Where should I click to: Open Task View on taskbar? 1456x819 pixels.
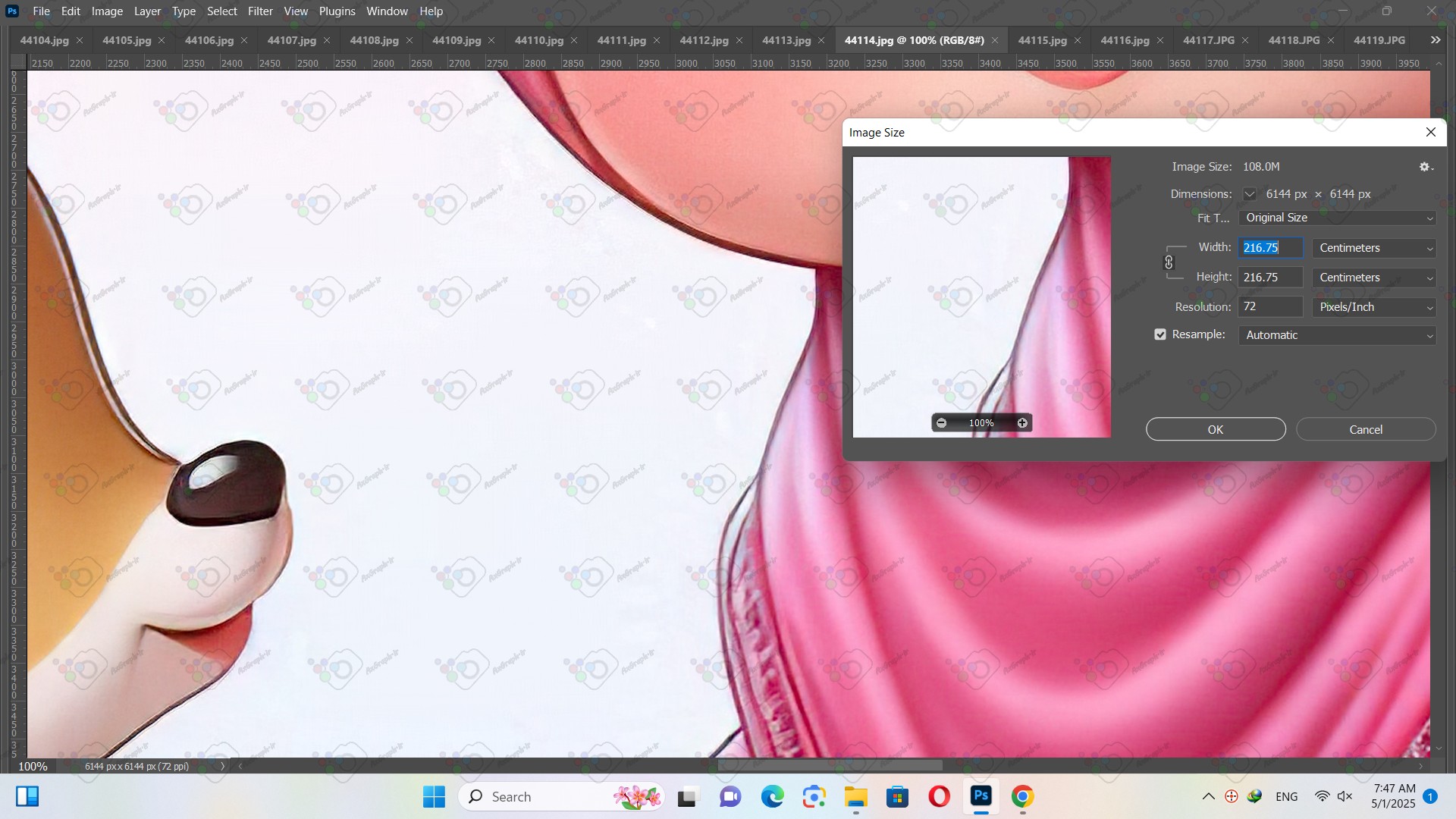point(687,797)
